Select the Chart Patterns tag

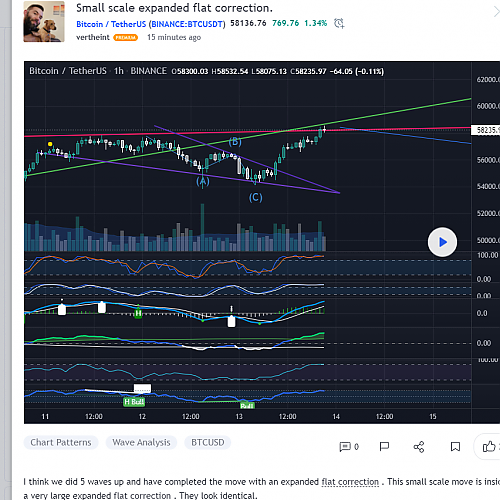tap(61, 442)
